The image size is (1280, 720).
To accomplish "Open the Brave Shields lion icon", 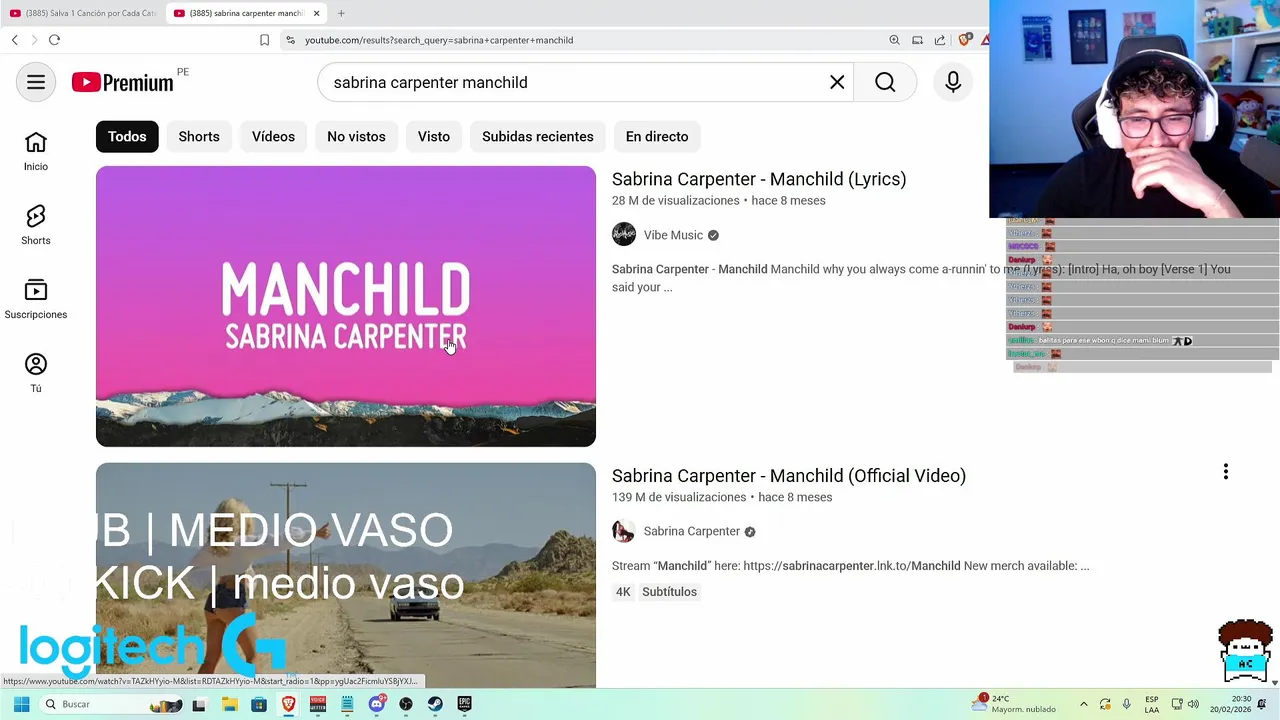I will point(964,40).
